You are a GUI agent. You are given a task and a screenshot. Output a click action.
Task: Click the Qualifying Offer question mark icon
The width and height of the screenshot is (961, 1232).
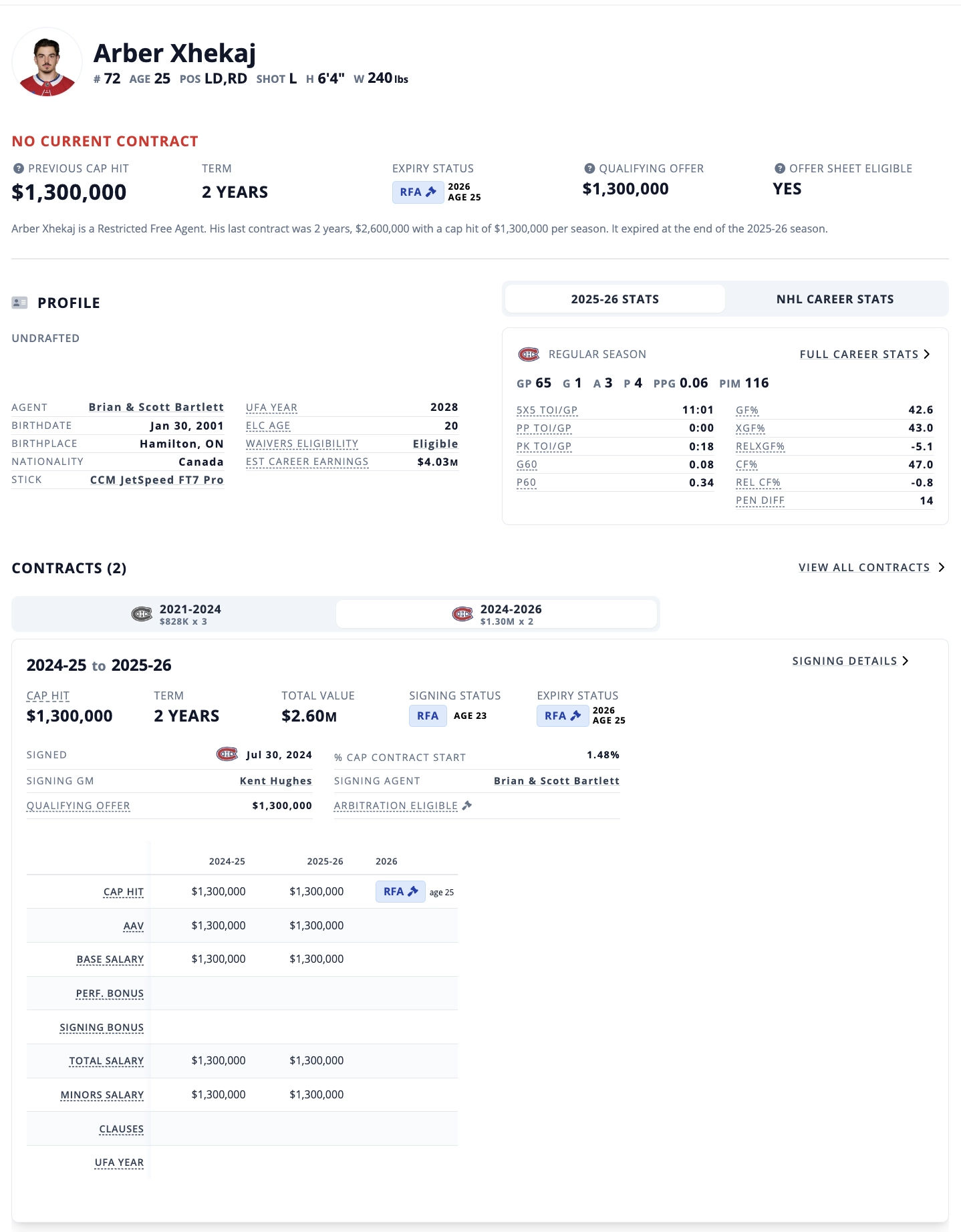point(589,168)
